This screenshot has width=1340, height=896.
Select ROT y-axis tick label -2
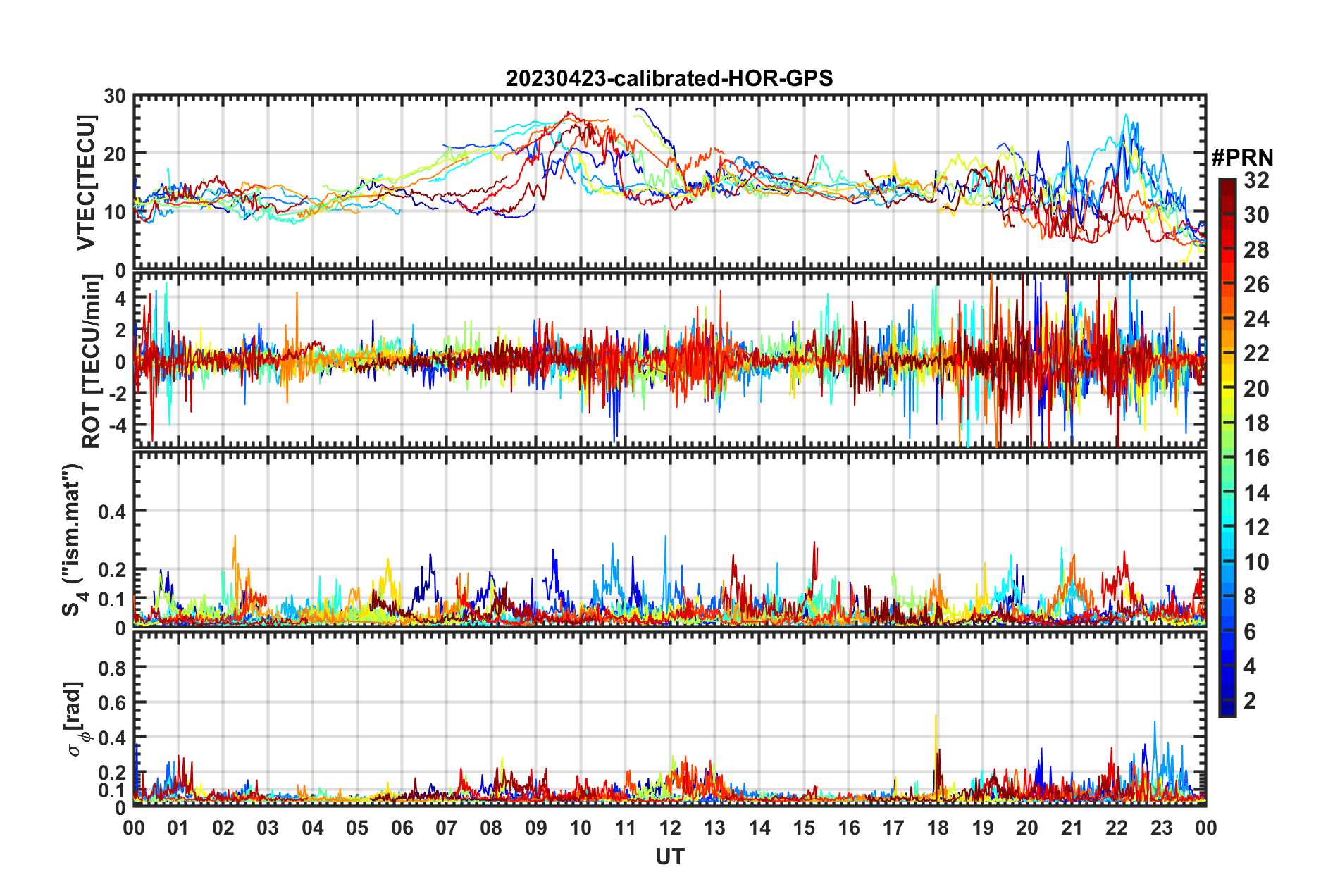tap(118, 393)
